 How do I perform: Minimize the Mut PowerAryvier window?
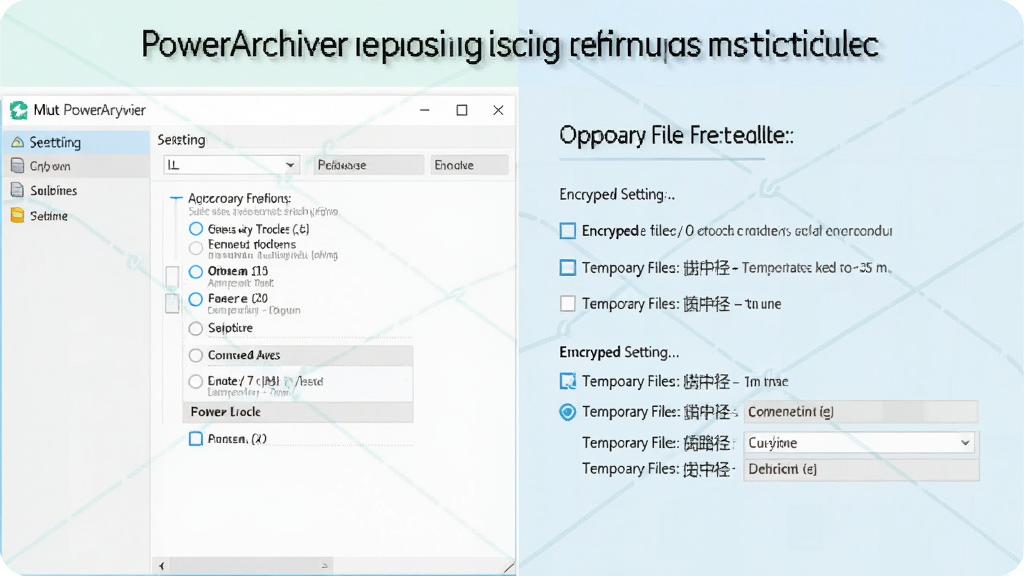[x=424, y=110]
